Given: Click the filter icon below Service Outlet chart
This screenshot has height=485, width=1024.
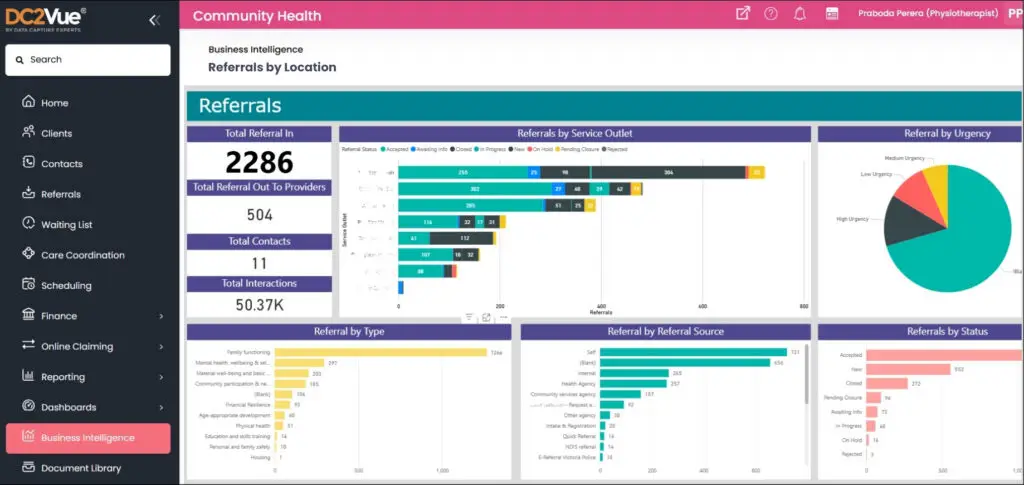Looking at the screenshot, I should tap(469, 317).
